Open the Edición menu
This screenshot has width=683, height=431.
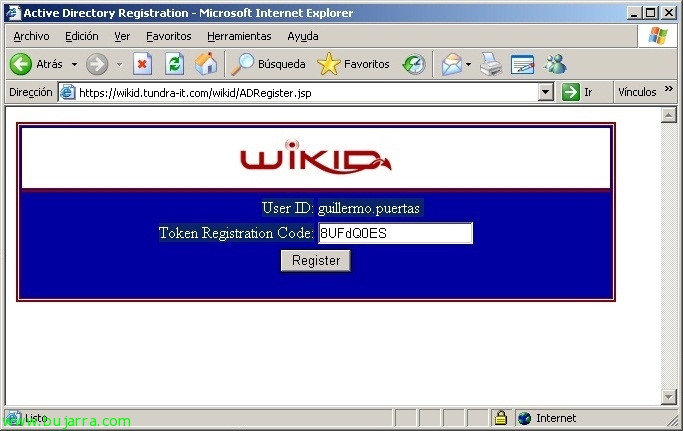coord(82,36)
